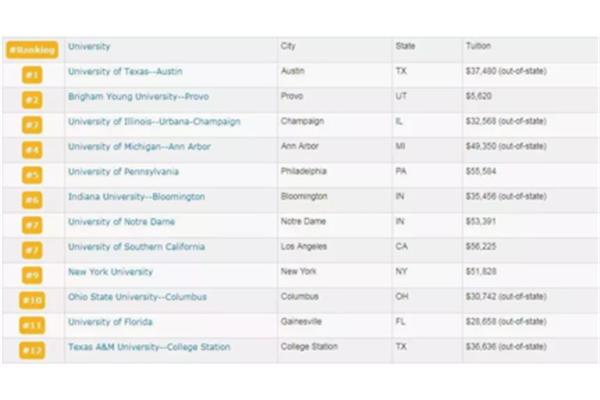
Task: Click the #12 ranking badge
Action: (32, 350)
